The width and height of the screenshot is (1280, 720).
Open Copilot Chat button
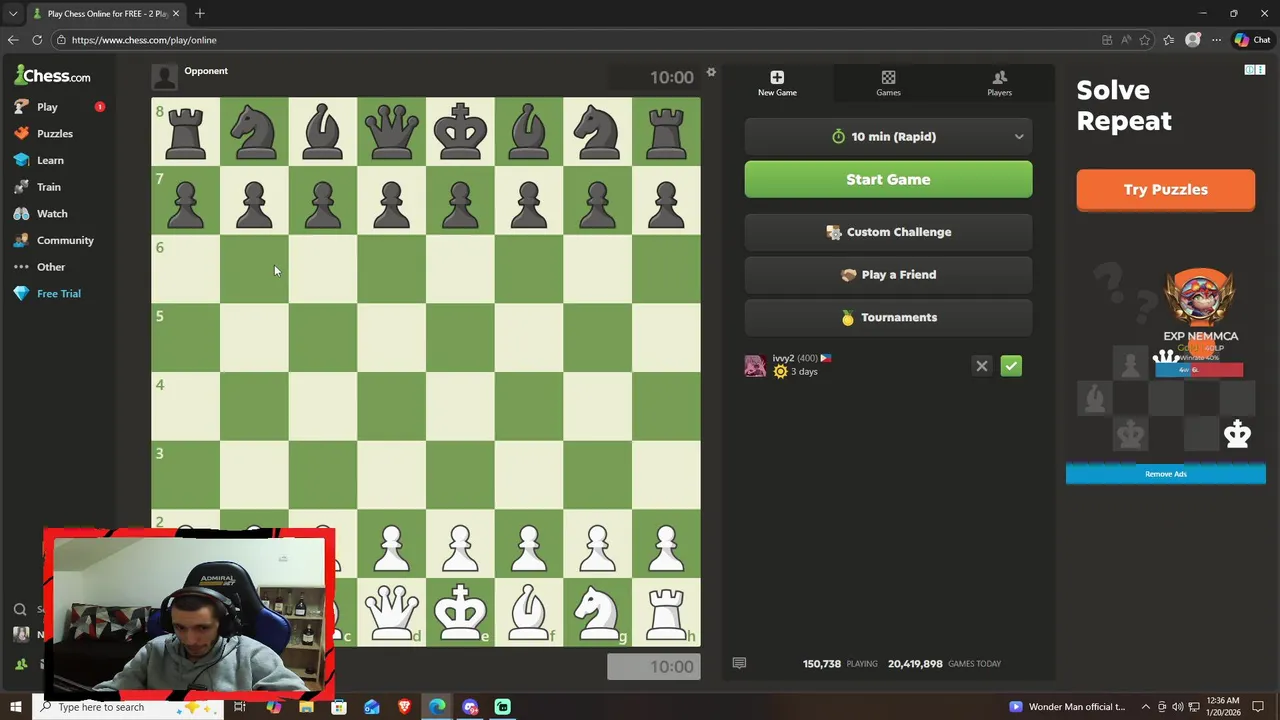click(x=1252, y=40)
